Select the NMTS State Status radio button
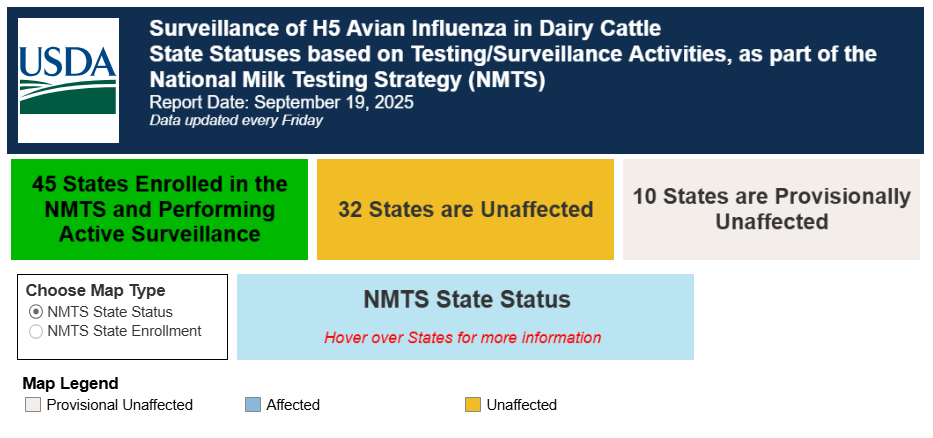Screen dimensions: 933x438 click(x=36, y=312)
